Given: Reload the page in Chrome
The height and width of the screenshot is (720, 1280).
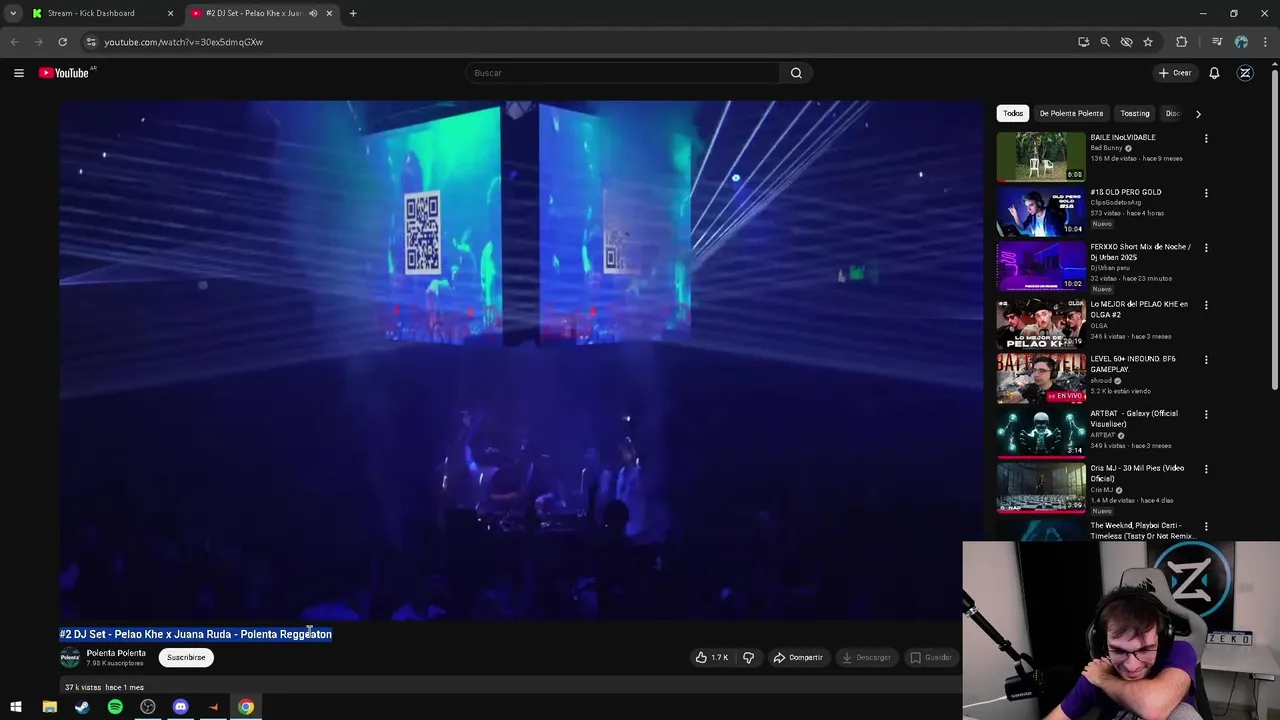Looking at the screenshot, I should (x=62, y=42).
